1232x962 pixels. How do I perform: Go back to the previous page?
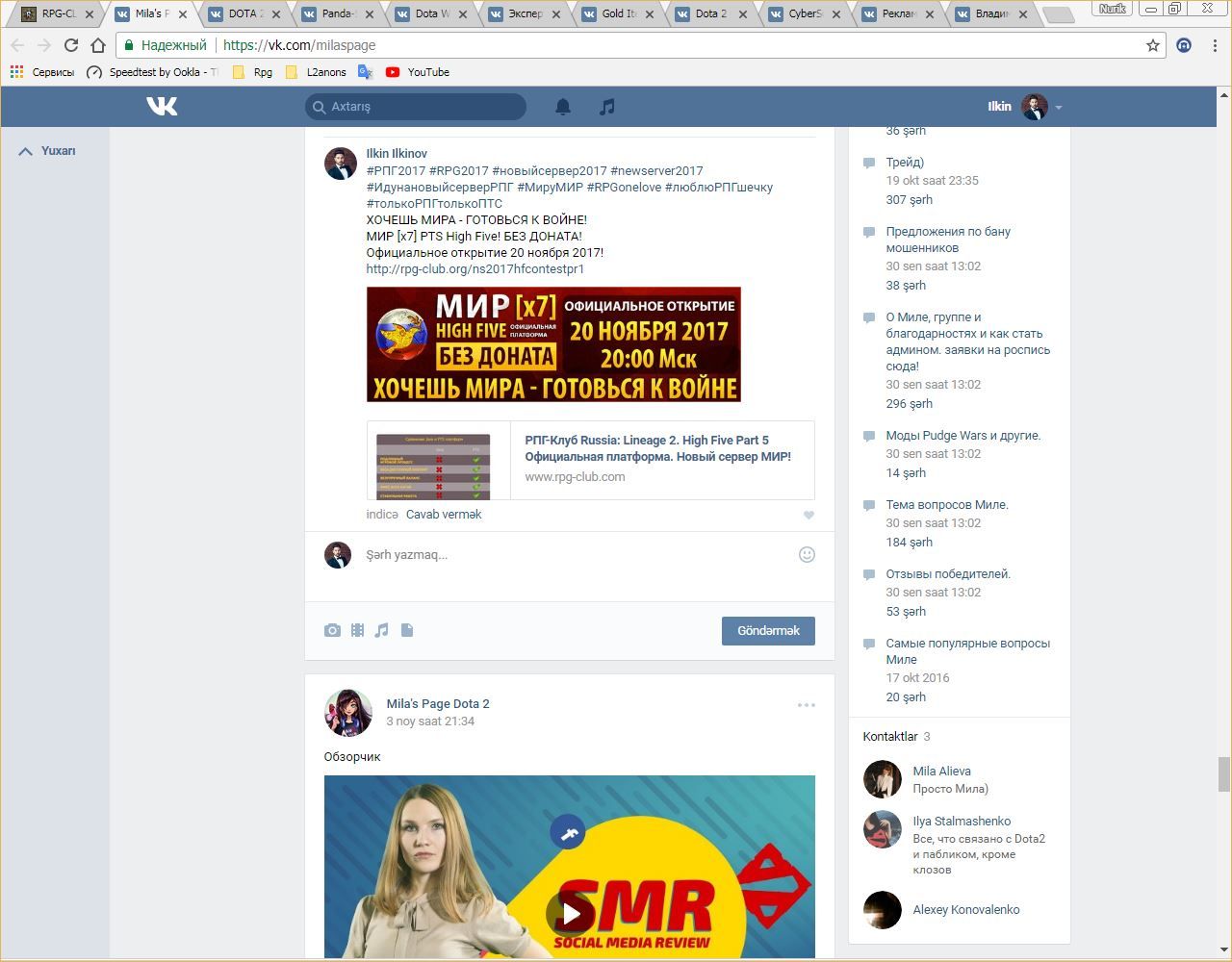[x=17, y=45]
